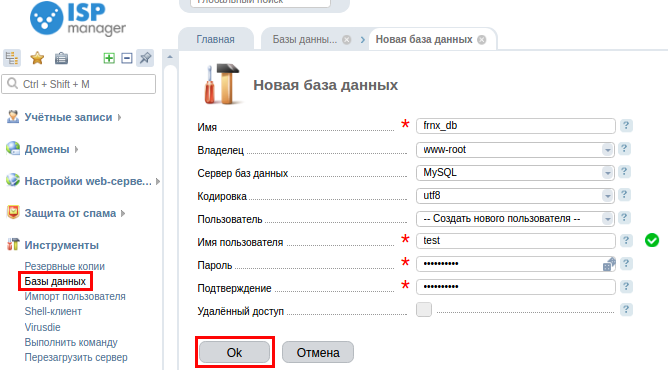
Task: Switch to the Главная tab
Action: pos(216,39)
